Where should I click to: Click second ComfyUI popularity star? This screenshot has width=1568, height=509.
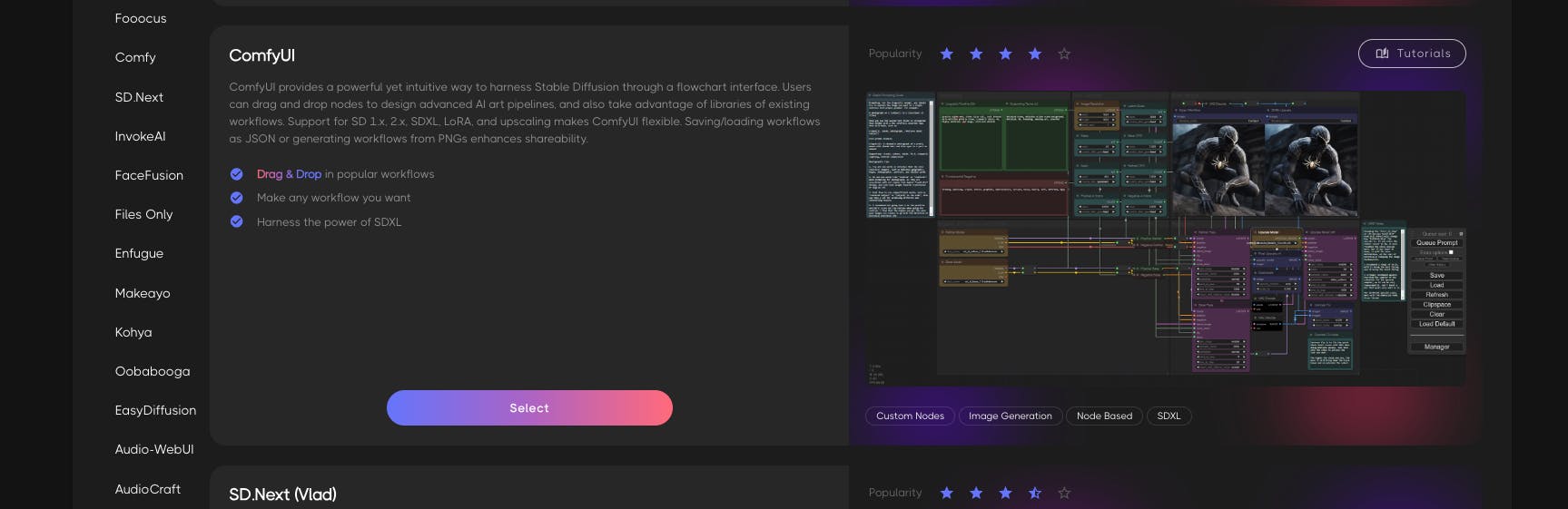pyautogui.click(x=976, y=54)
